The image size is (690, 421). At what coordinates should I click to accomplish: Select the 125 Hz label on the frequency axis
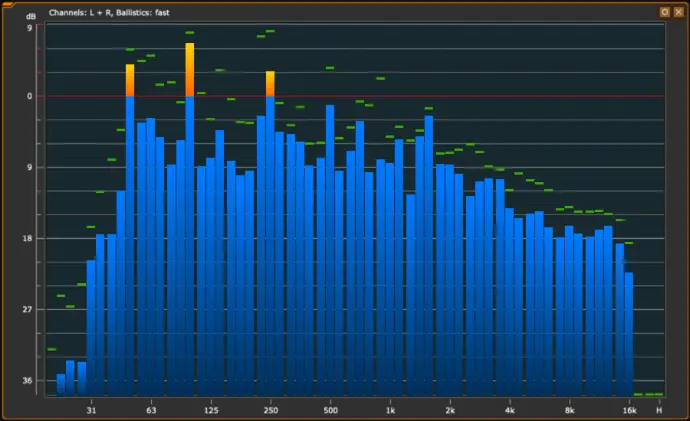click(x=211, y=410)
